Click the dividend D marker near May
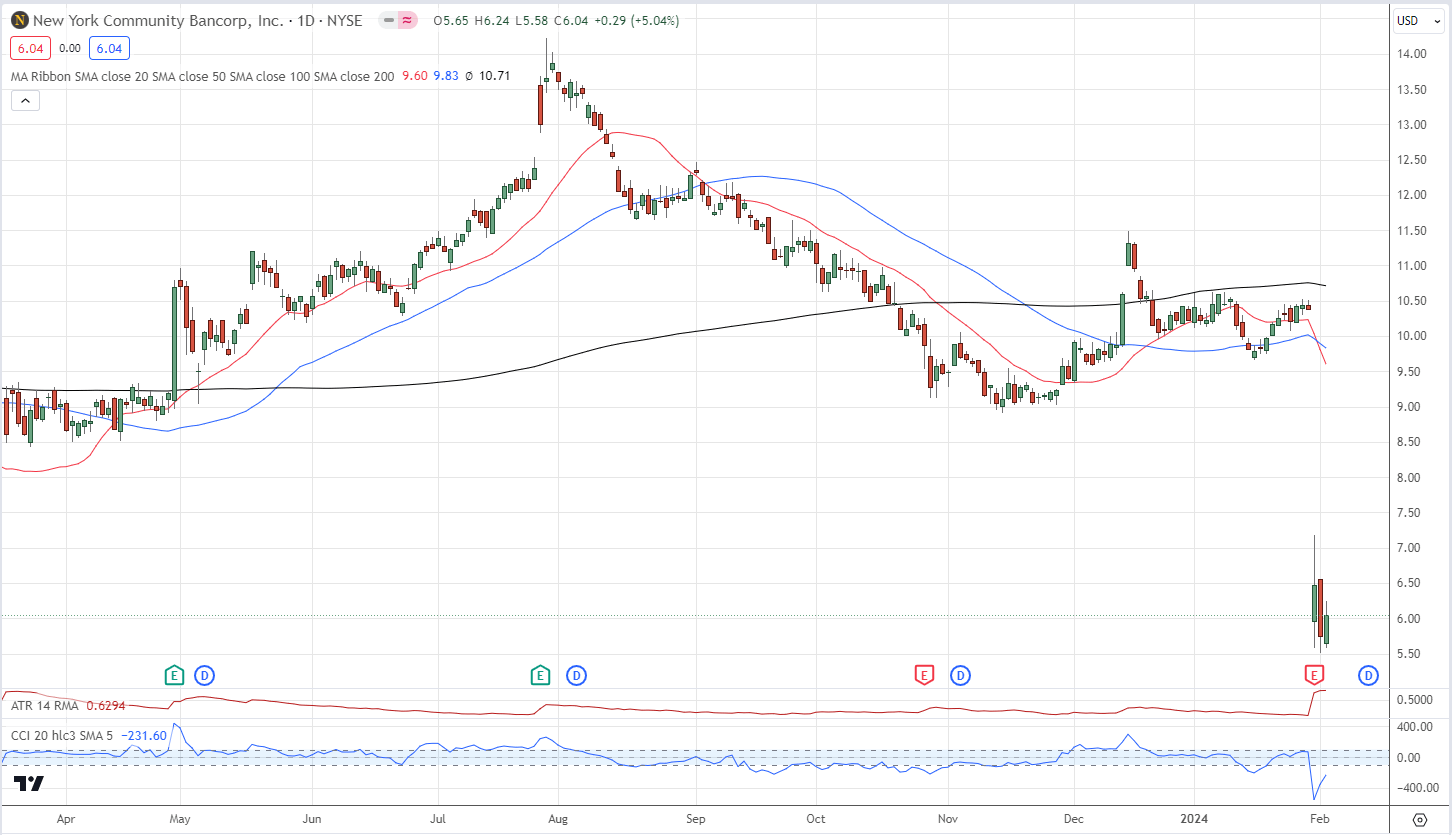 pyautogui.click(x=205, y=675)
